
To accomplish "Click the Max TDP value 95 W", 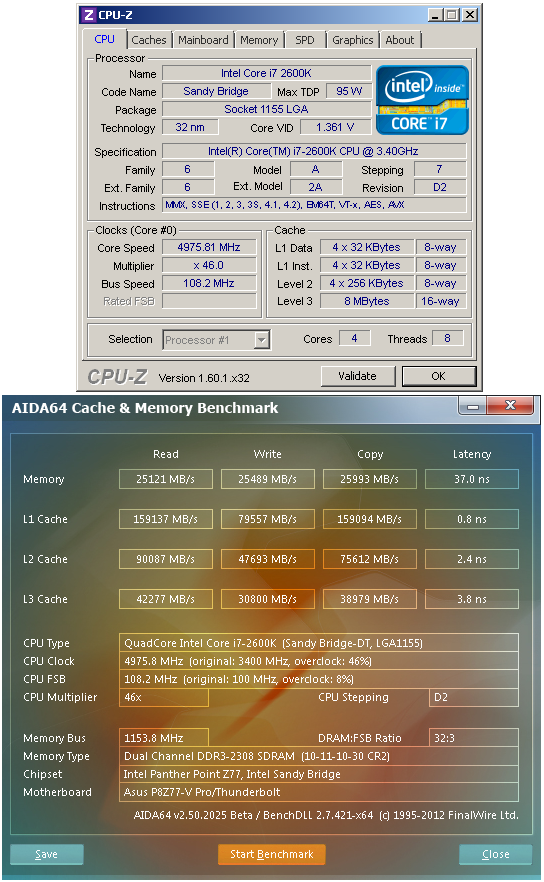I will point(349,91).
